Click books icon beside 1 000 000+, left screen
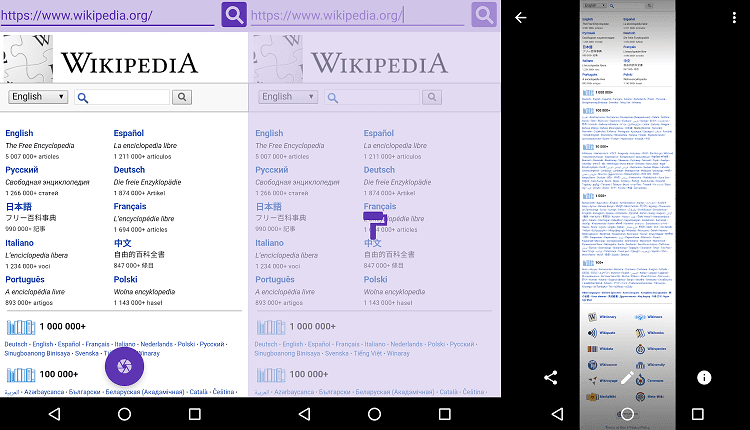 click(21, 327)
